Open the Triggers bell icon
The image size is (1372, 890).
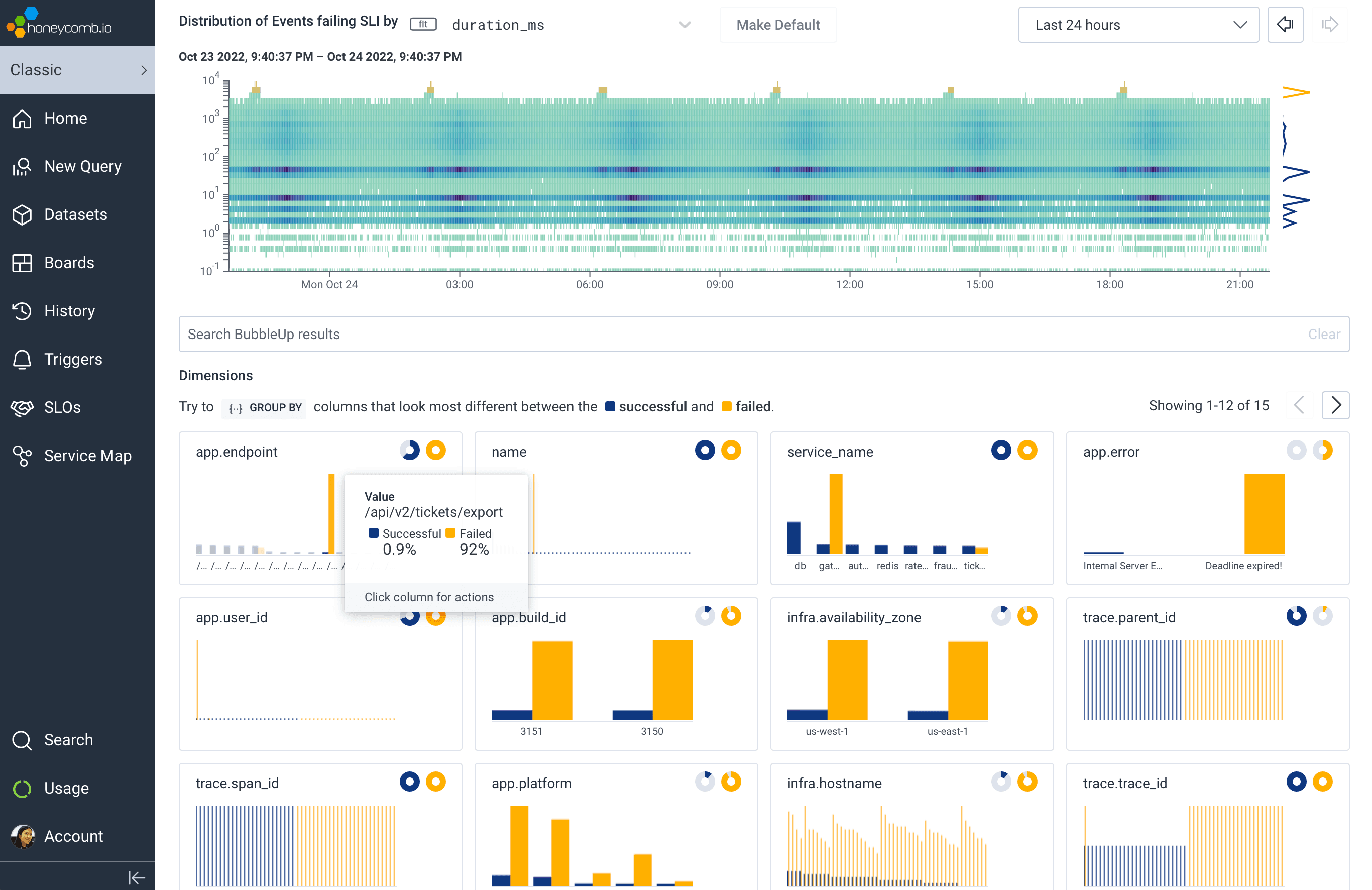point(22,359)
